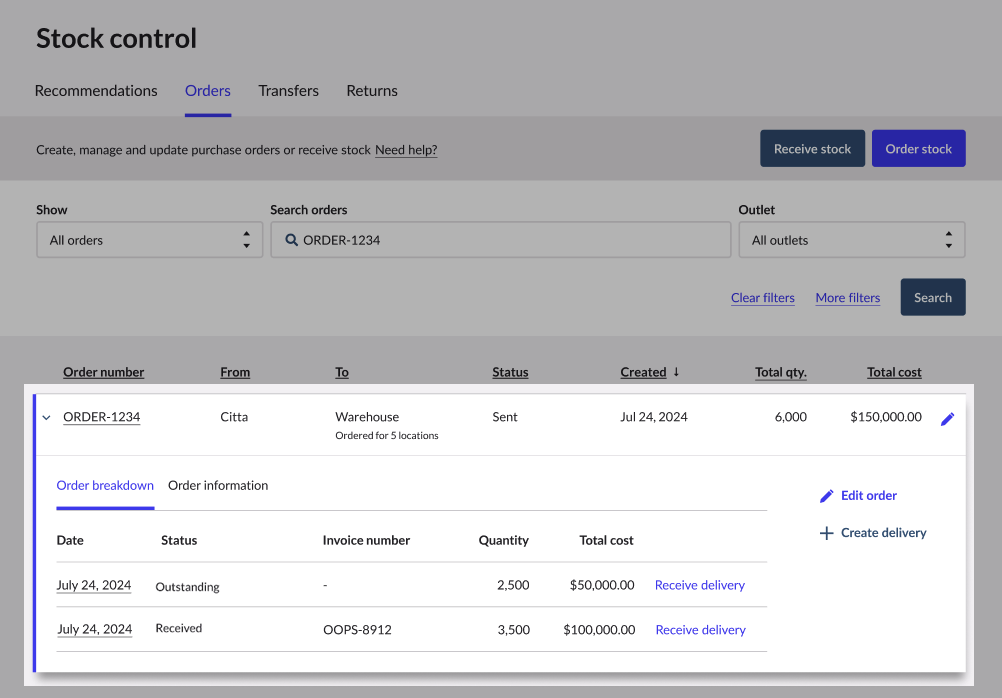Click the Invoice number column header
Viewport: 1002px width, 698px height.
pyautogui.click(x=366, y=540)
